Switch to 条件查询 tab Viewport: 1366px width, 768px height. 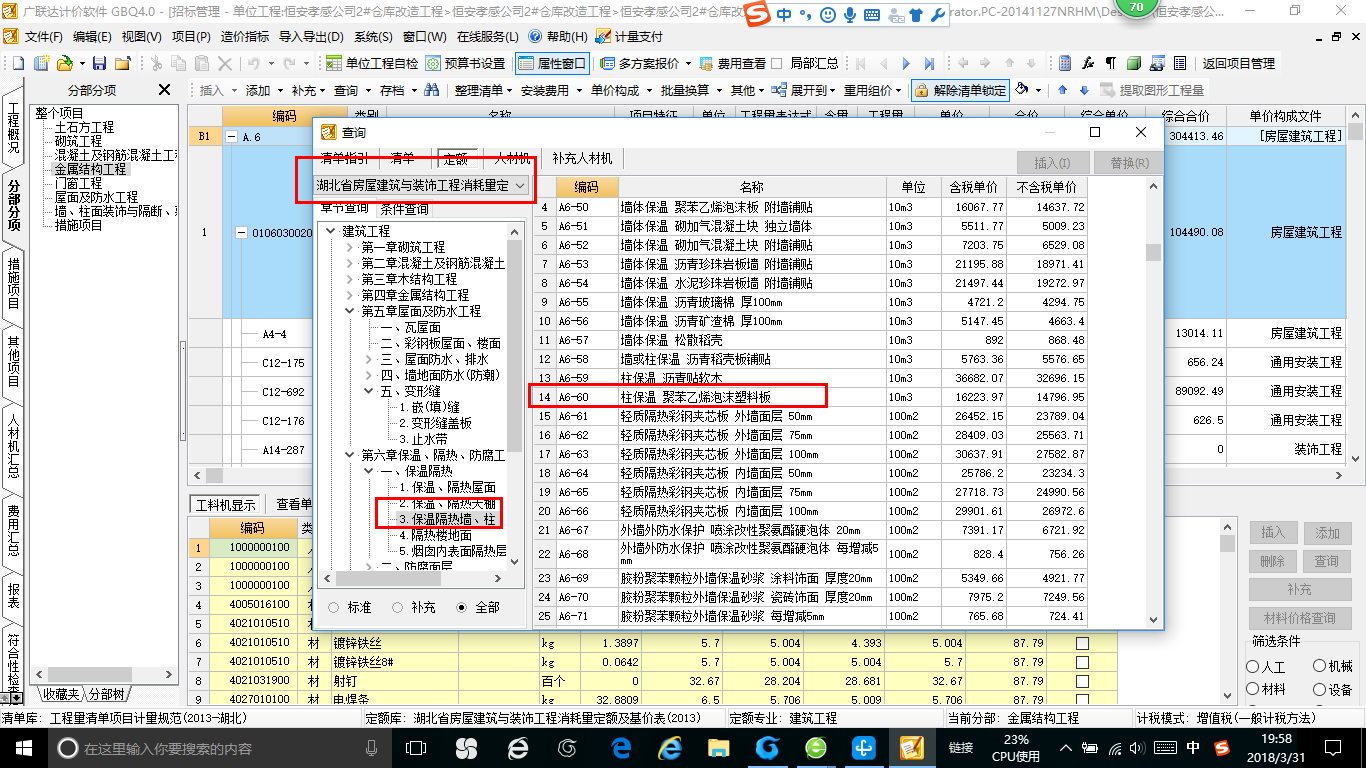pyautogui.click(x=404, y=209)
